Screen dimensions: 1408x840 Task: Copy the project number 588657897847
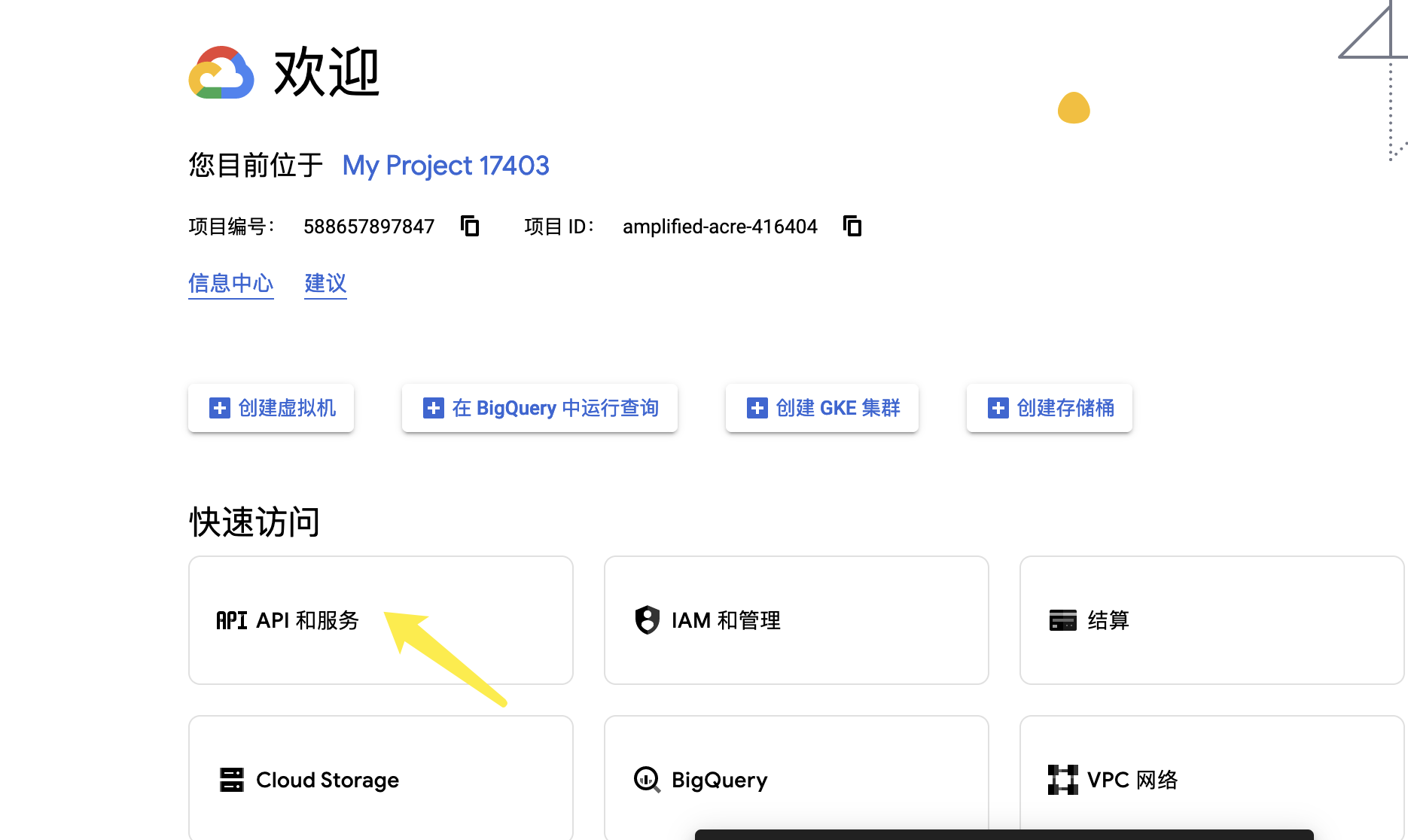click(x=469, y=226)
